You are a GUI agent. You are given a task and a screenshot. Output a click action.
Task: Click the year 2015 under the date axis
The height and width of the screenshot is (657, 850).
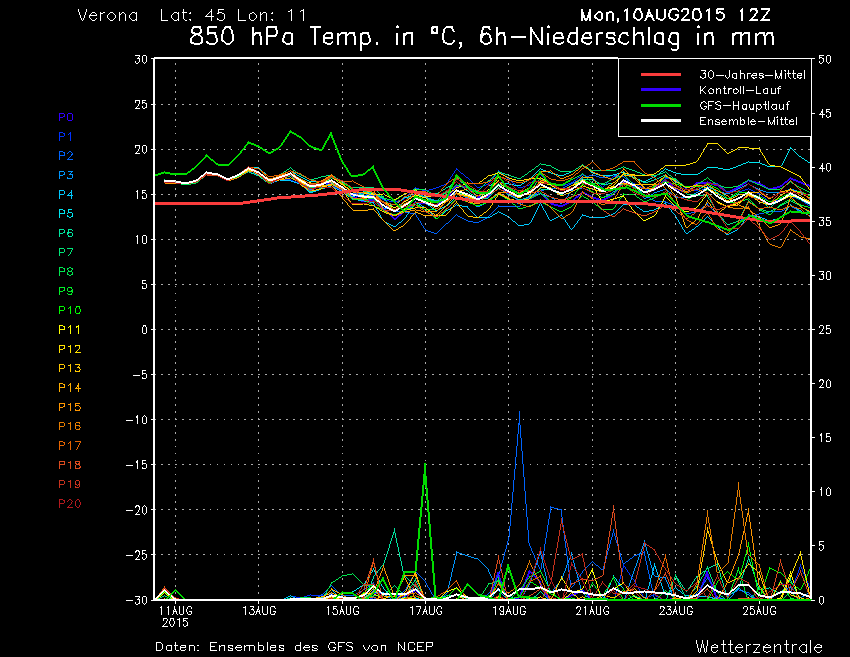click(175, 623)
